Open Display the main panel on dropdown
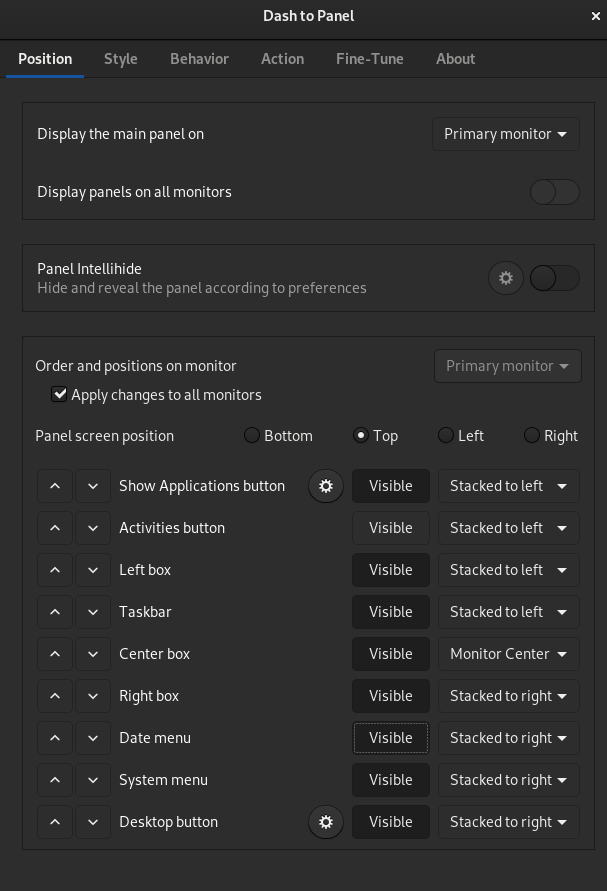 click(x=506, y=134)
